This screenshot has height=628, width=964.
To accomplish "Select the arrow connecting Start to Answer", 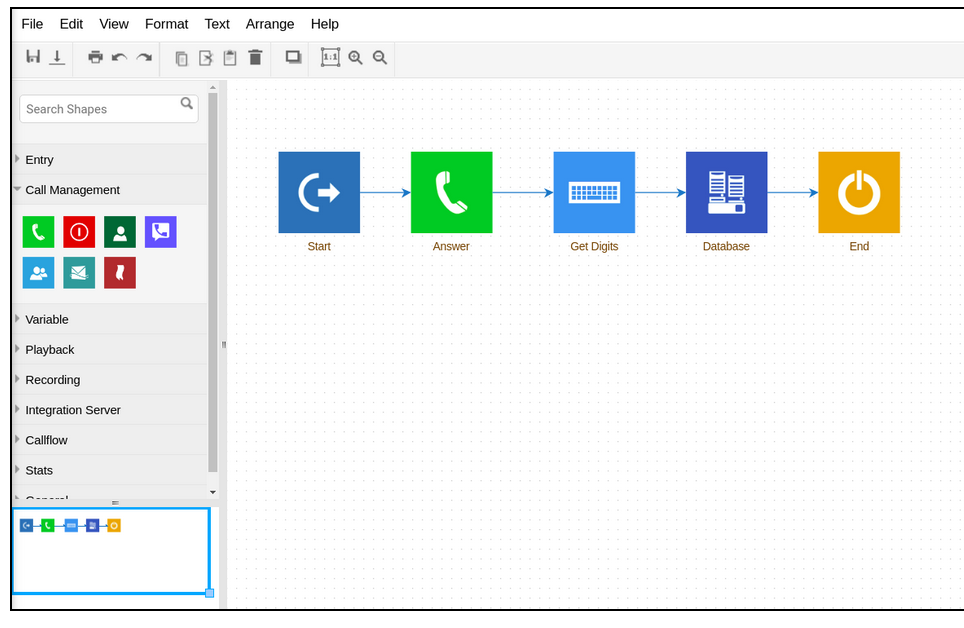I will 385,193.
